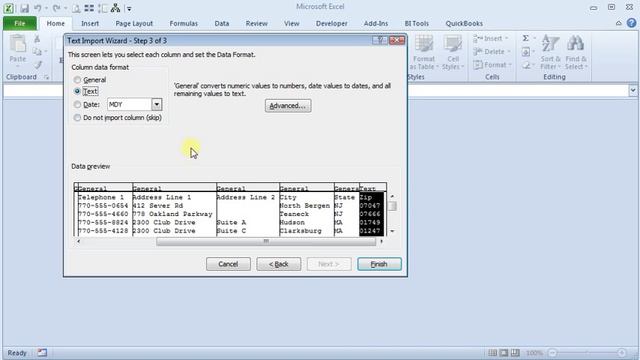Select the General column data format
The height and width of the screenshot is (360, 640).
coord(77,80)
